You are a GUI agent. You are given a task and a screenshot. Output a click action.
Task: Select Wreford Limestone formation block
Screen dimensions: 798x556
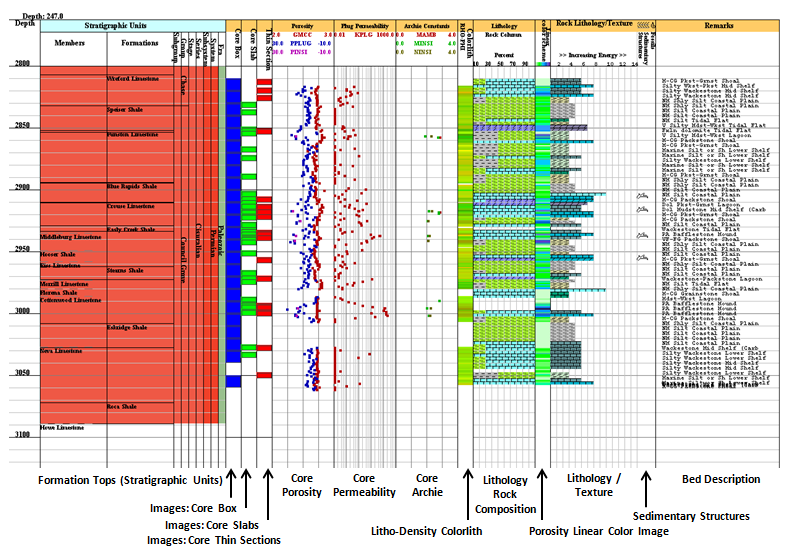point(140,77)
